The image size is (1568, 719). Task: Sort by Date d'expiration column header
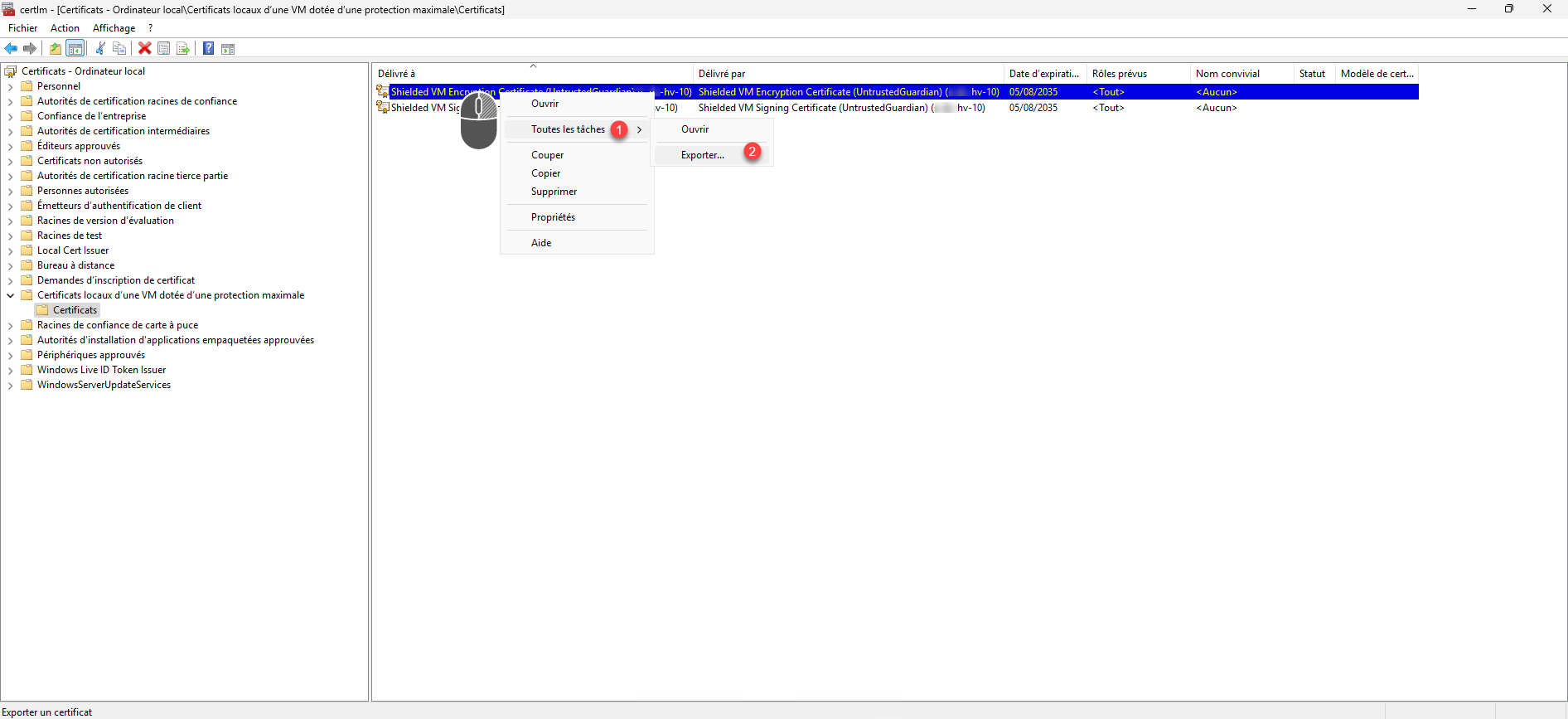(x=1043, y=74)
